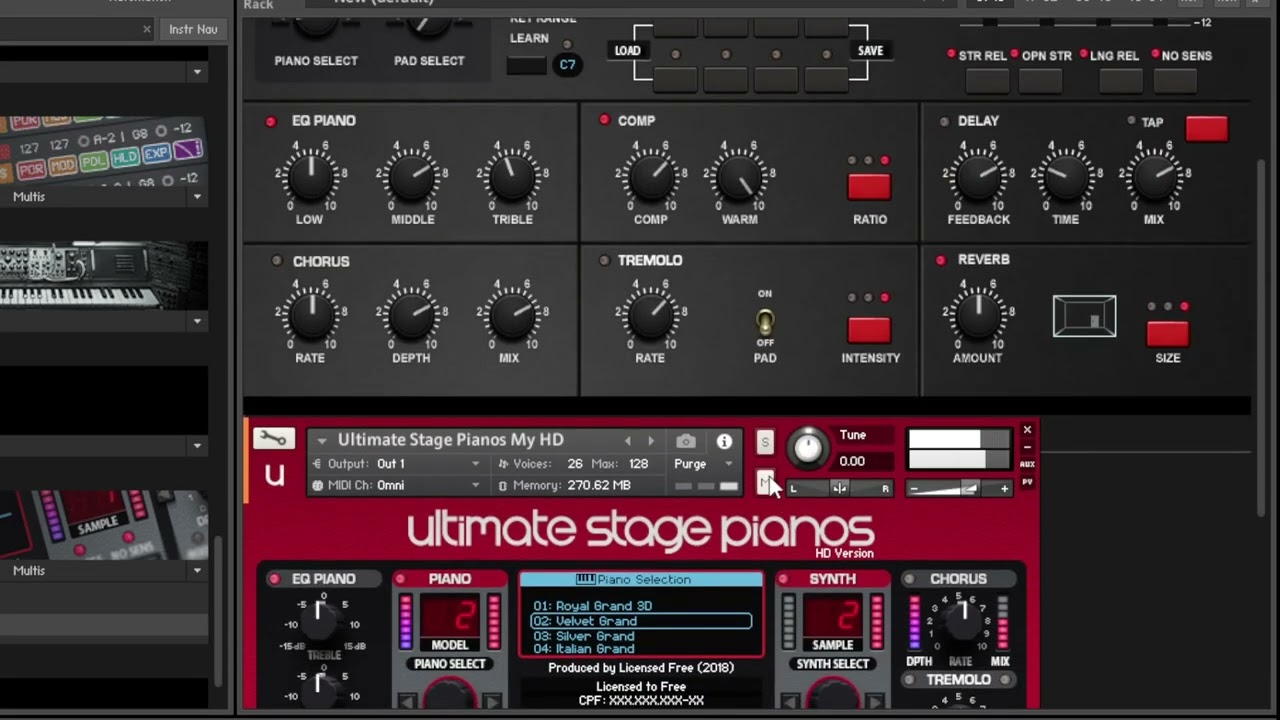Select 03: Silver Grand piano
Viewport: 1280px width, 720px height.
click(x=583, y=636)
